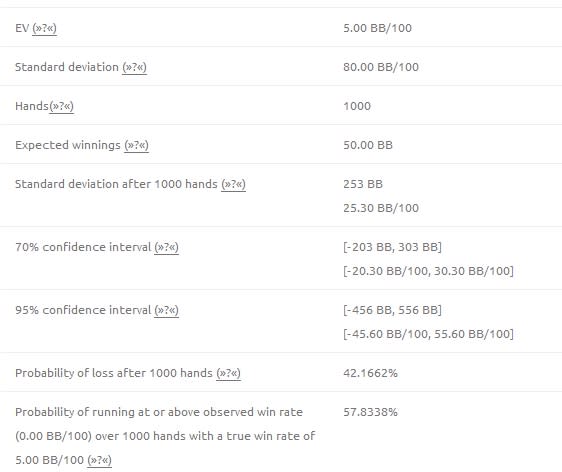Click the 57.8338% probability value

[371, 412]
